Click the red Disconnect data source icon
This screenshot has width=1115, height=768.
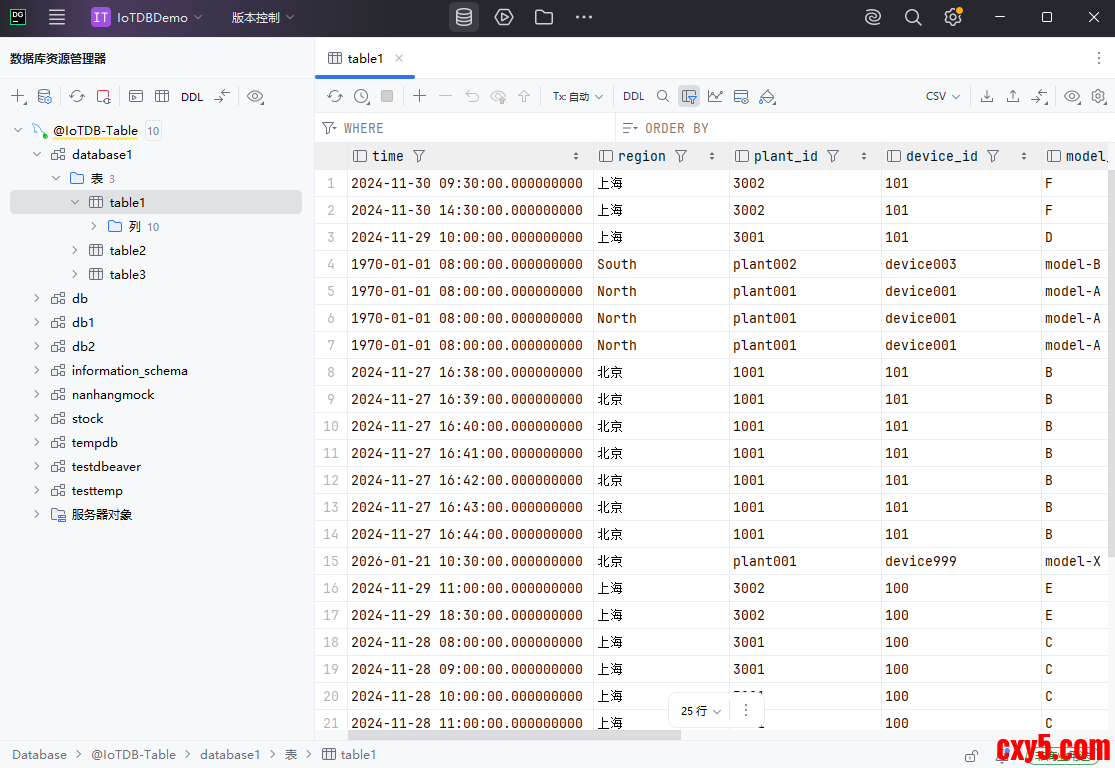[103, 97]
